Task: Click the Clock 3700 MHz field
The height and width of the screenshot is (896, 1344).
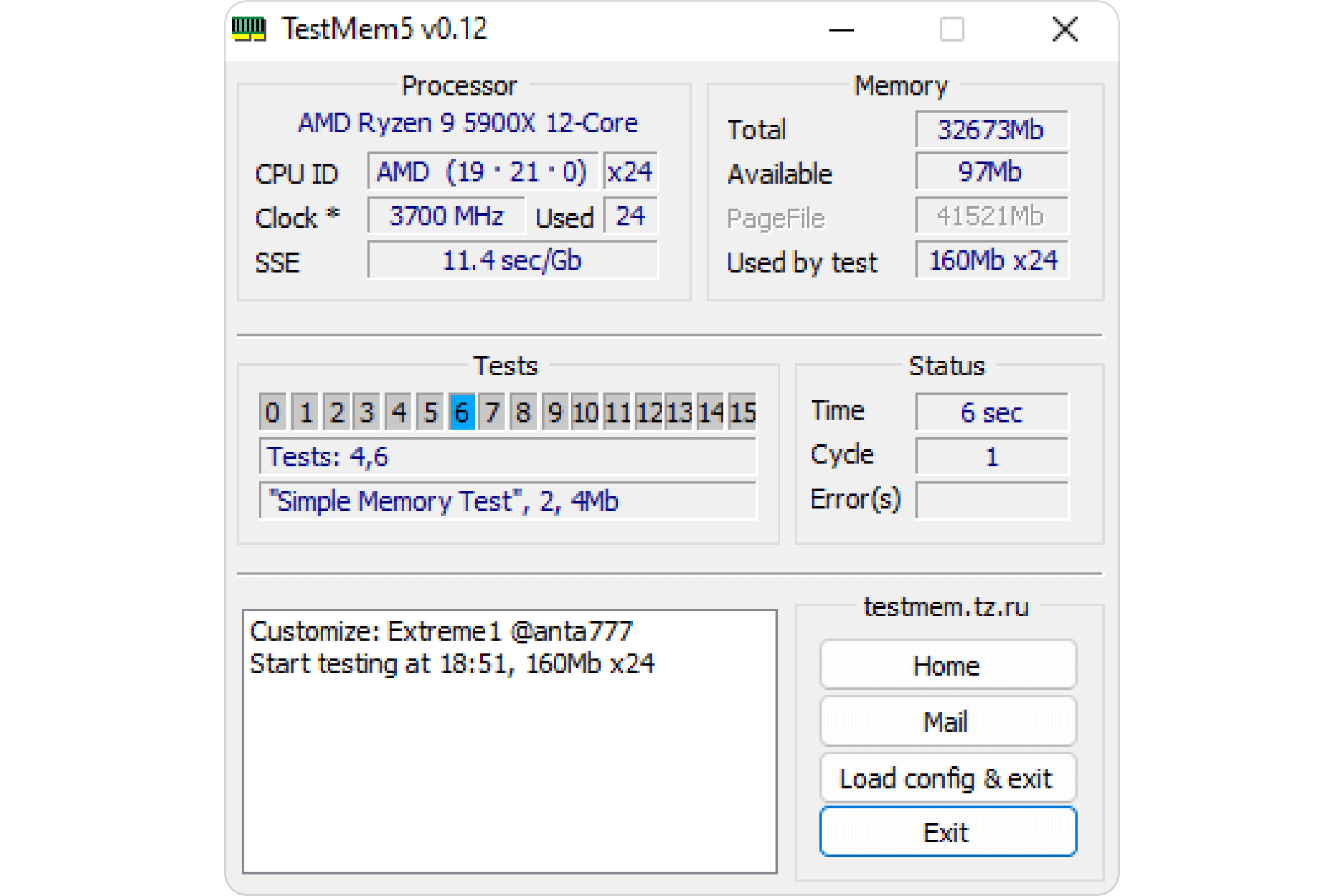Action: click(446, 216)
